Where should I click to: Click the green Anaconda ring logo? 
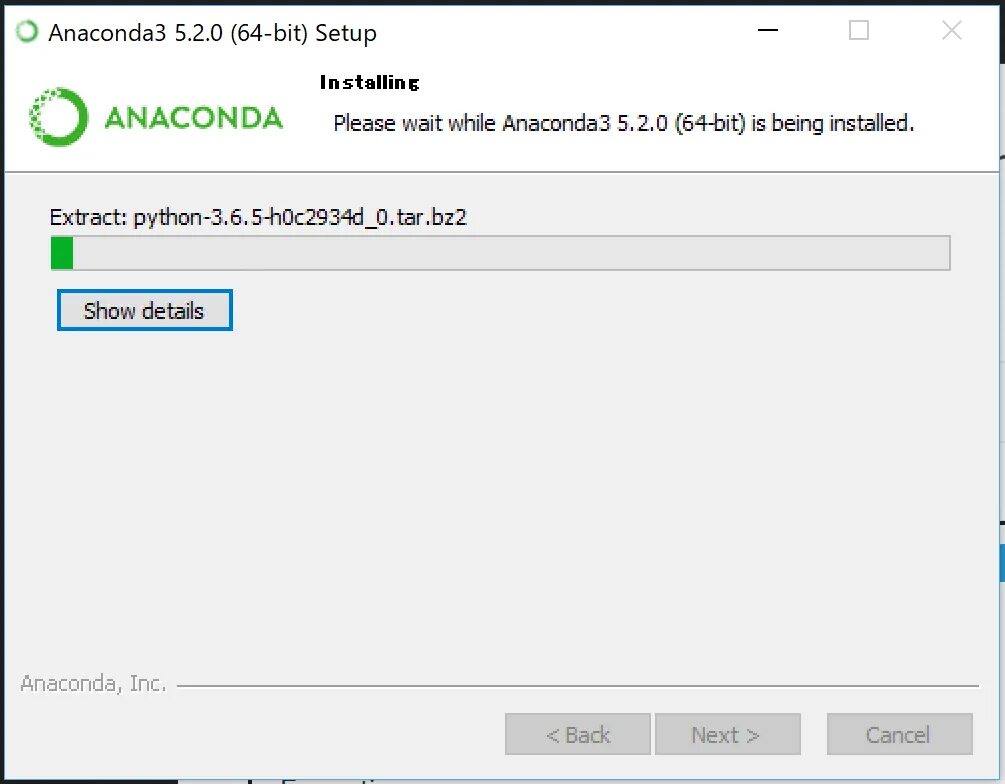[x=58, y=117]
